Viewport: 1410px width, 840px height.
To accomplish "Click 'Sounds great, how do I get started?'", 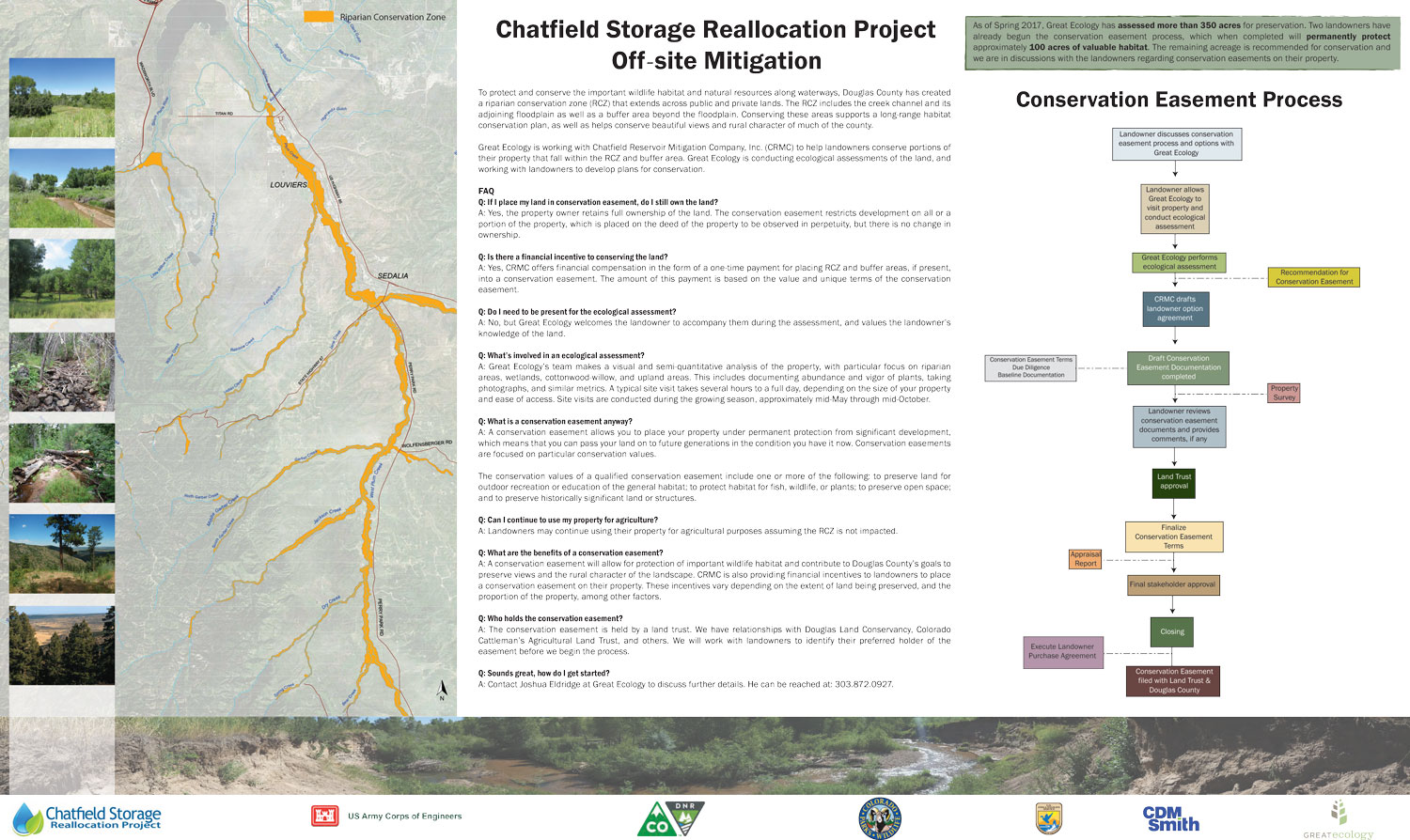I will click(x=543, y=673).
